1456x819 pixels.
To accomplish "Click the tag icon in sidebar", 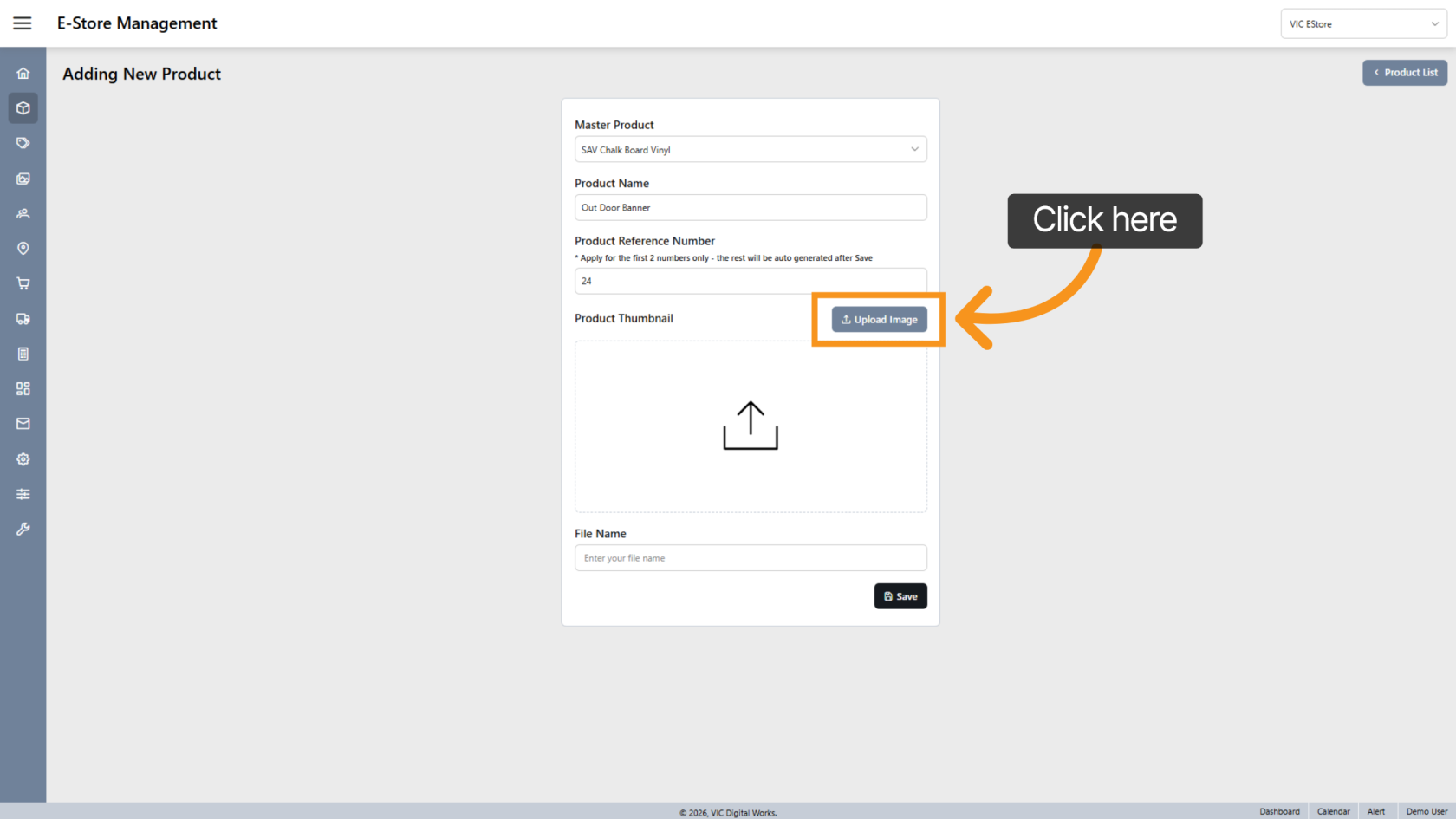I will coord(23,143).
